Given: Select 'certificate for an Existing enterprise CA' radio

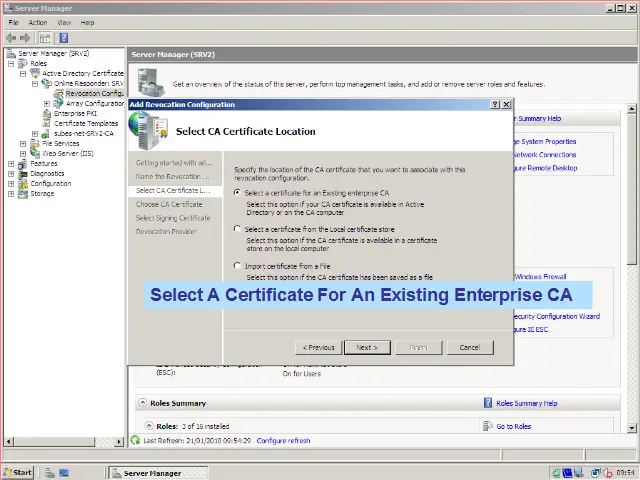Looking at the screenshot, I should [x=237, y=192].
